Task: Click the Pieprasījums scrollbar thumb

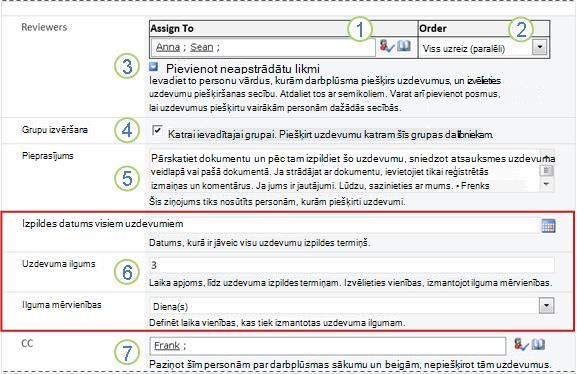Action: pos(547,170)
